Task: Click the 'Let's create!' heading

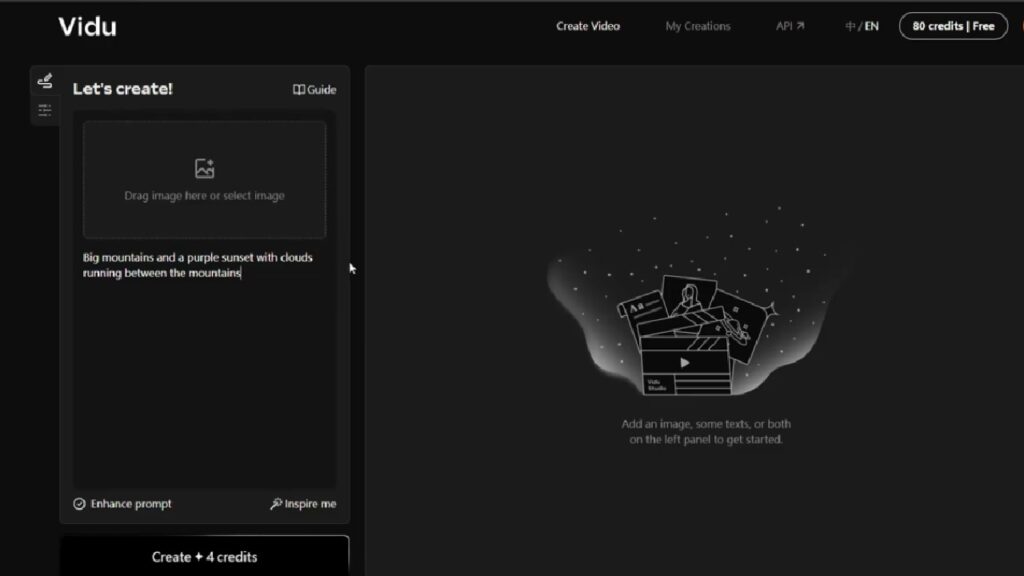Action: click(x=123, y=89)
